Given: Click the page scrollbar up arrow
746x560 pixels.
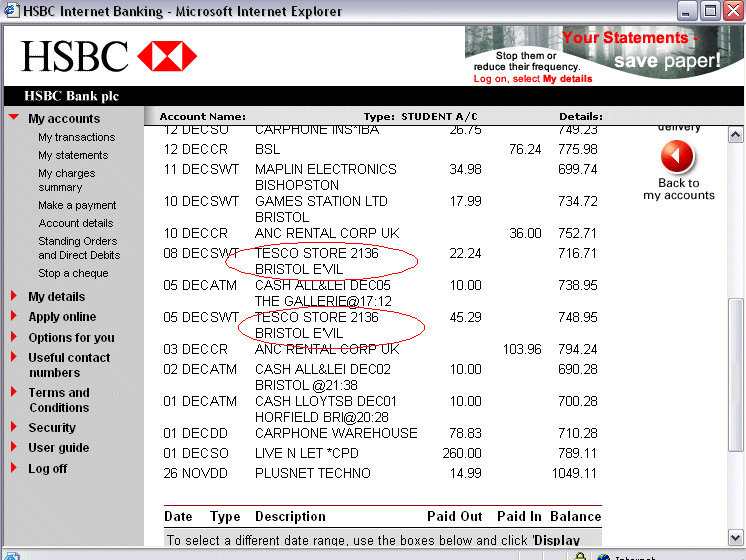Looking at the screenshot, I should (x=735, y=135).
